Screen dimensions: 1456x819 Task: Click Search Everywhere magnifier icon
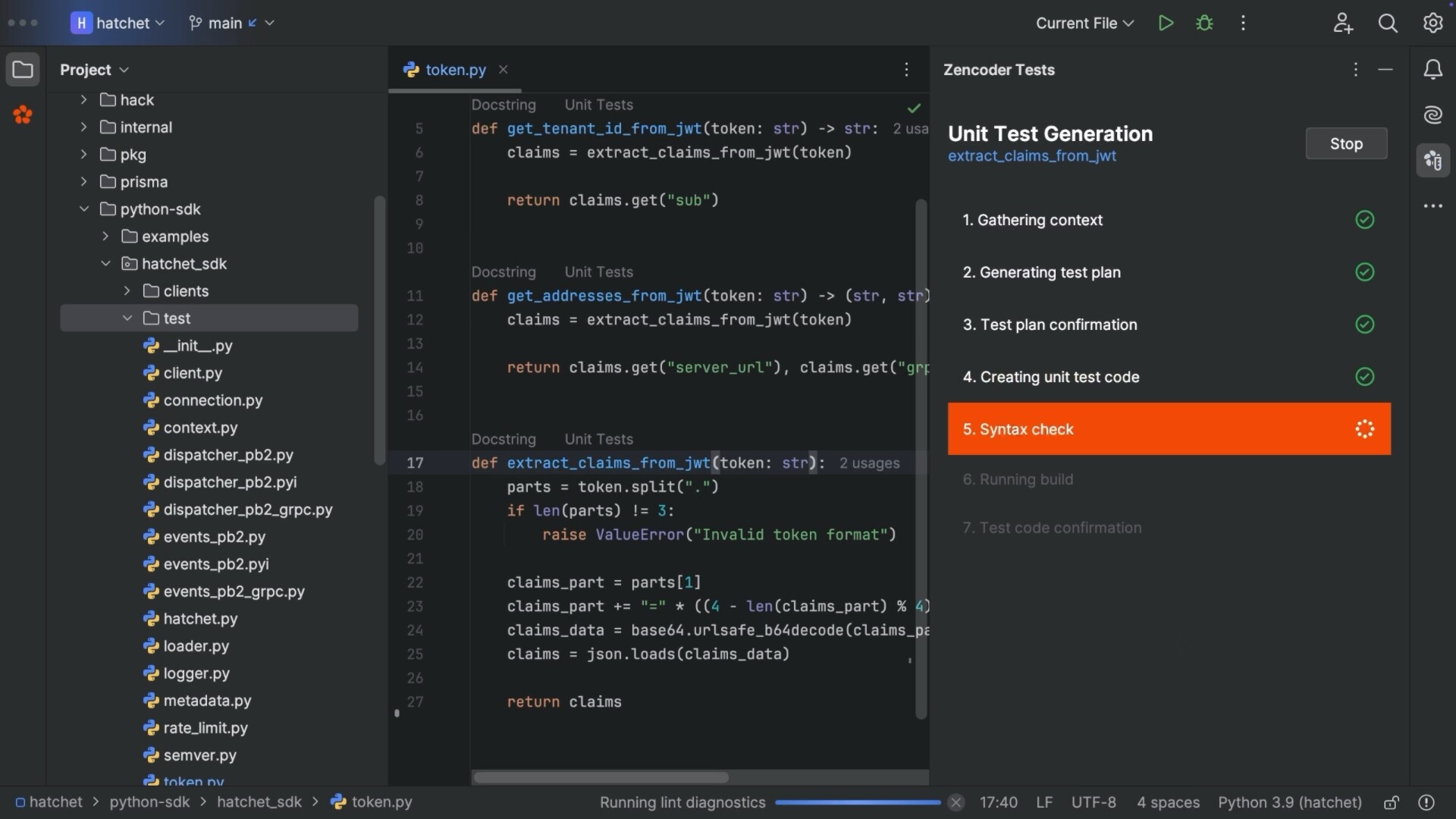tap(1387, 23)
